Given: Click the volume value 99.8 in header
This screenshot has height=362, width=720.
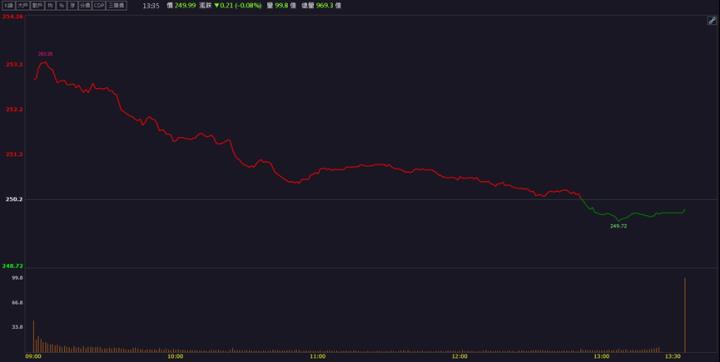Looking at the screenshot, I should [x=281, y=6].
